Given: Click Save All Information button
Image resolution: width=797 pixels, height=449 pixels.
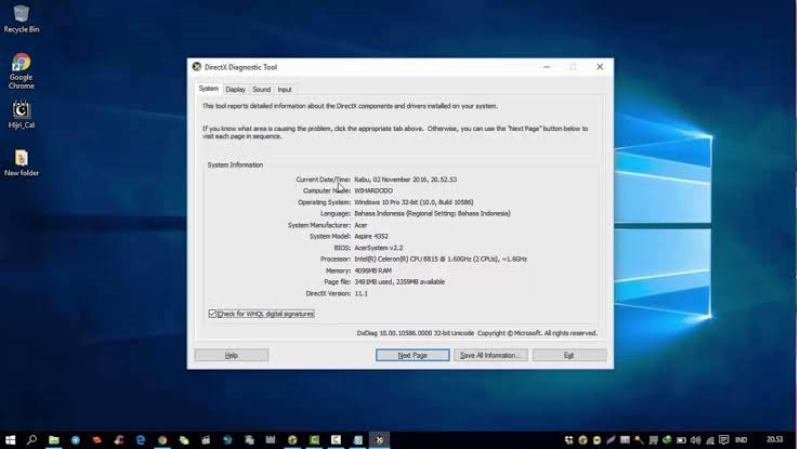Looking at the screenshot, I should coord(491,355).
